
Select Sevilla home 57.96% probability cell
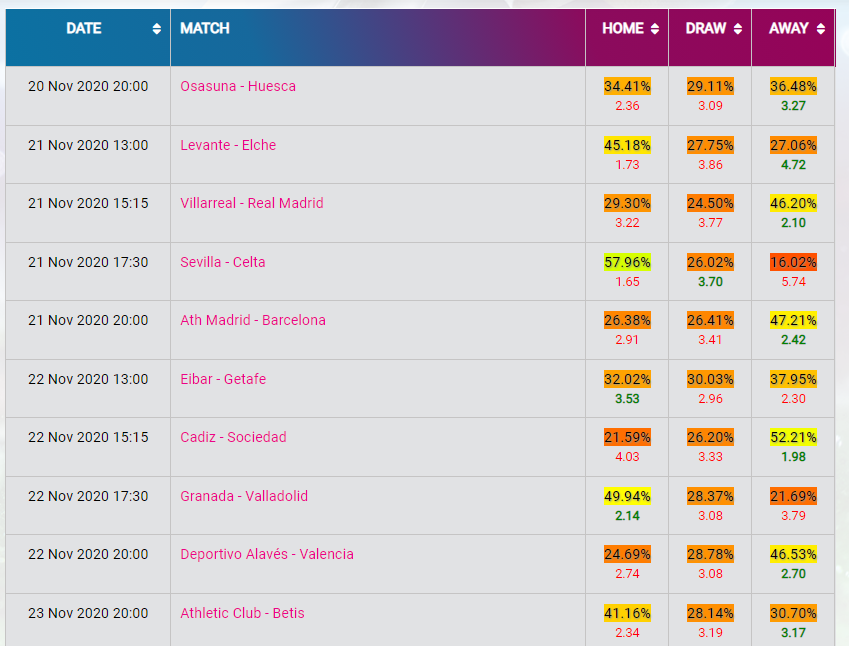[627, 262]
